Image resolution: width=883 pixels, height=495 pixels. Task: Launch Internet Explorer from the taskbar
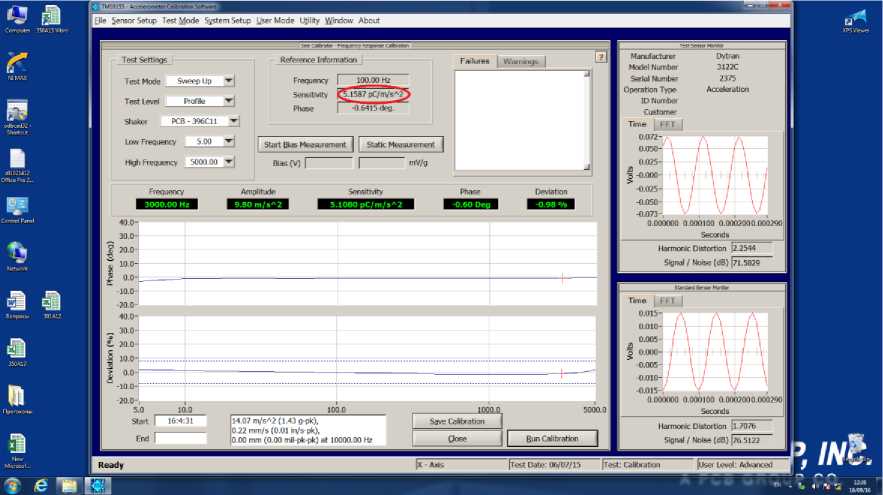point(41,486)
